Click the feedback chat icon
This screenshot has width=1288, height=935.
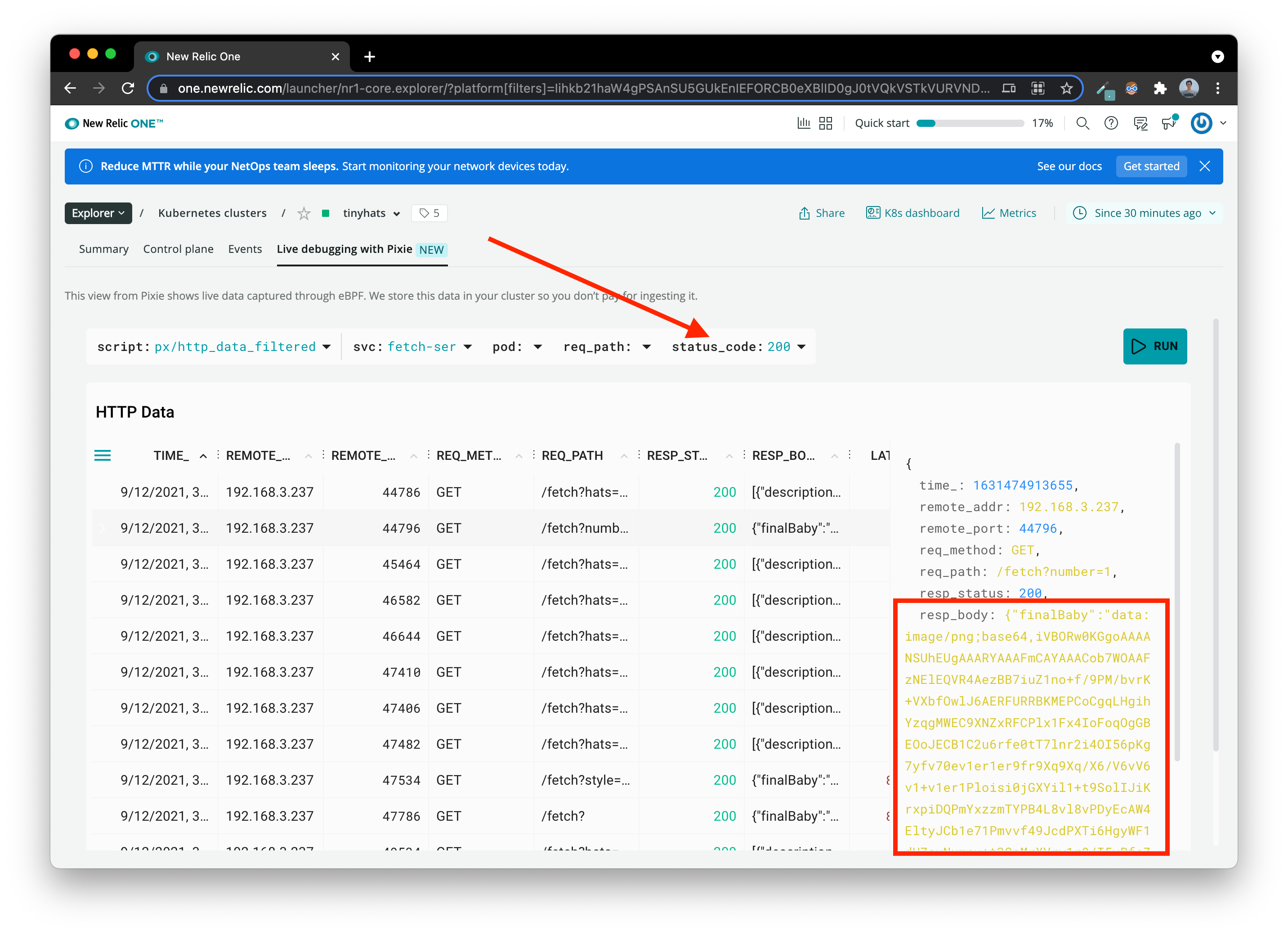(x=1140, y=123)
